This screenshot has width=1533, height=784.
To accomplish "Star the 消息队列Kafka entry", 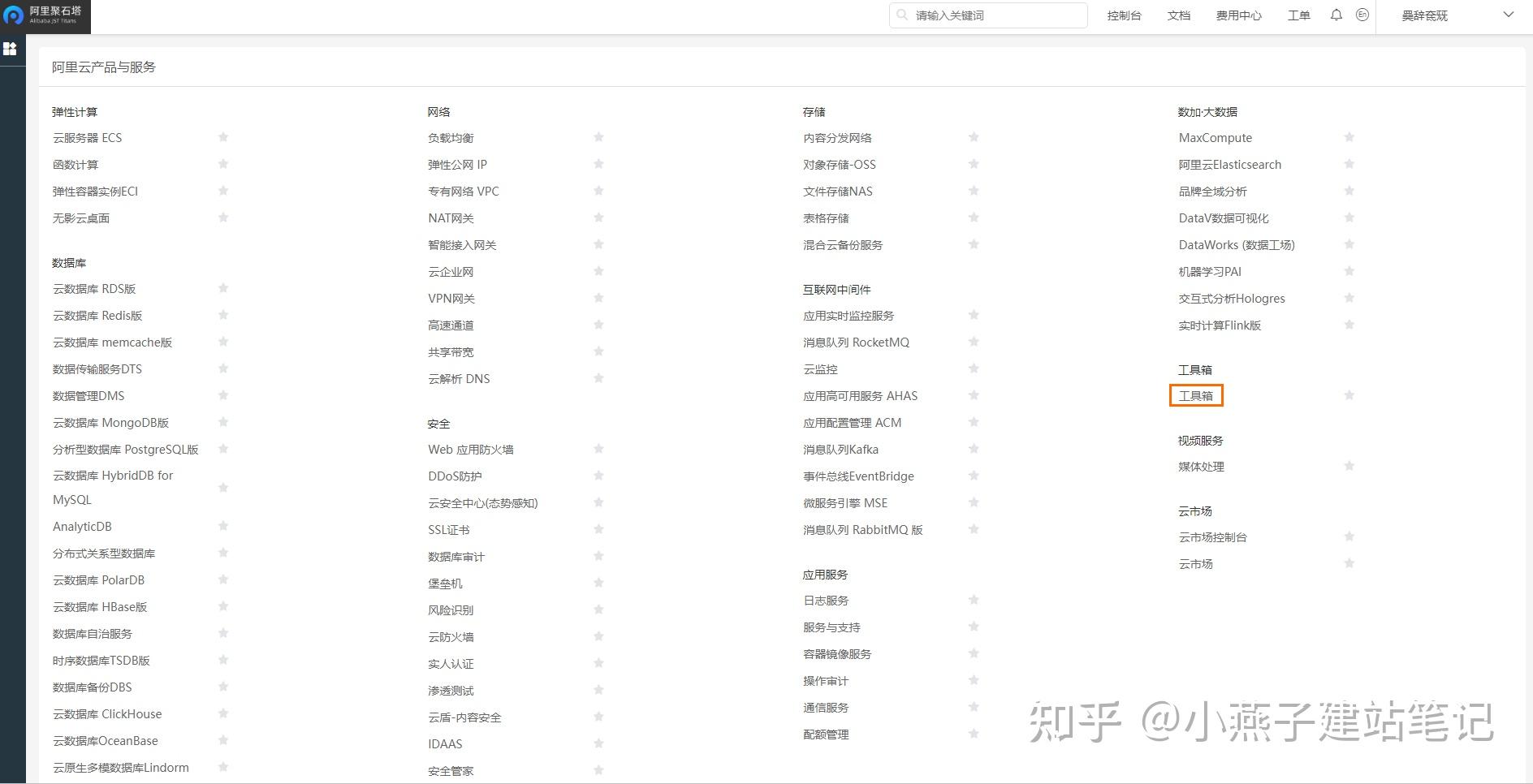I will click(974, 449).
